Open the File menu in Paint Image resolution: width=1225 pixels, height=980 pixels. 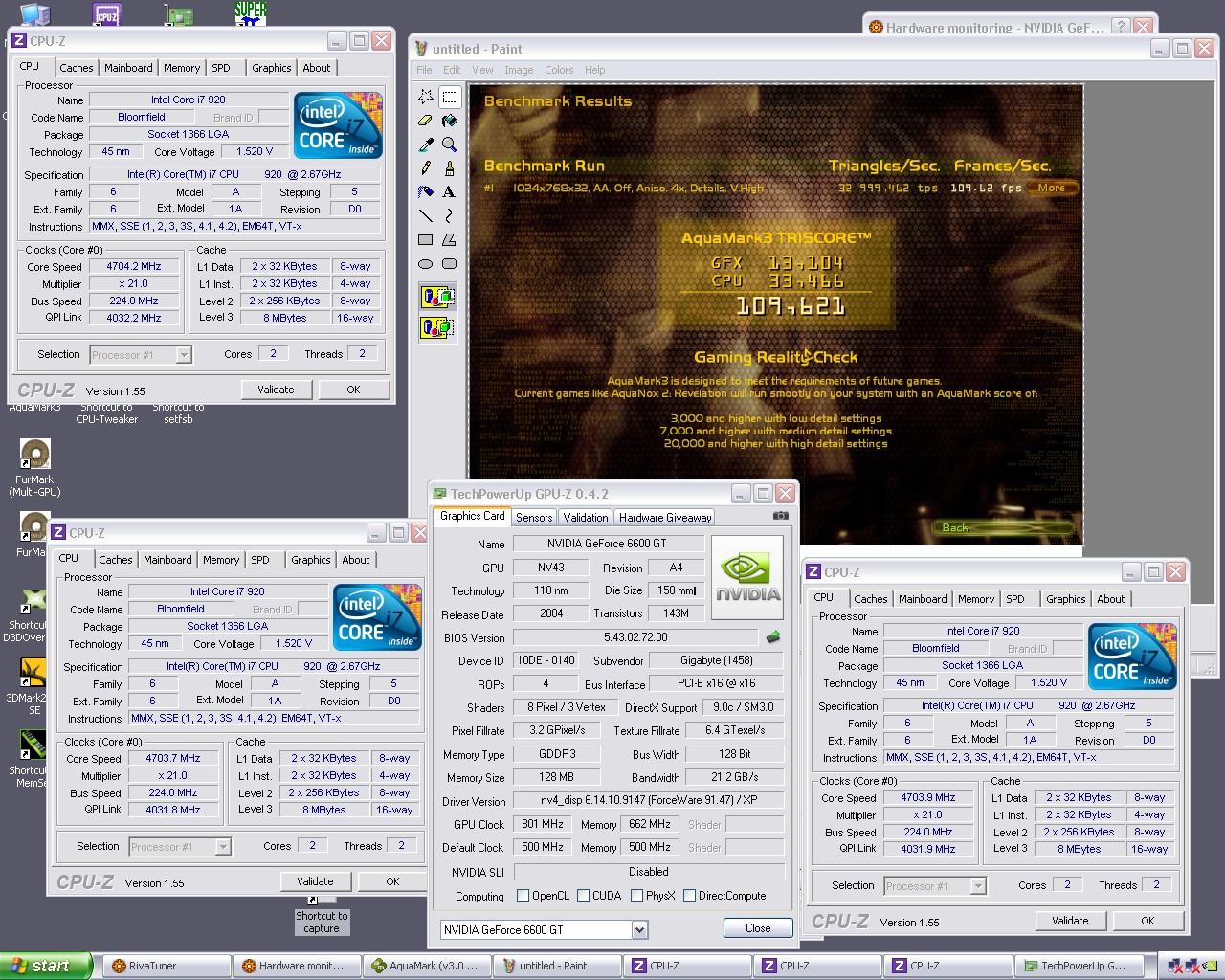pyautogui.click(x=424, y=70)
